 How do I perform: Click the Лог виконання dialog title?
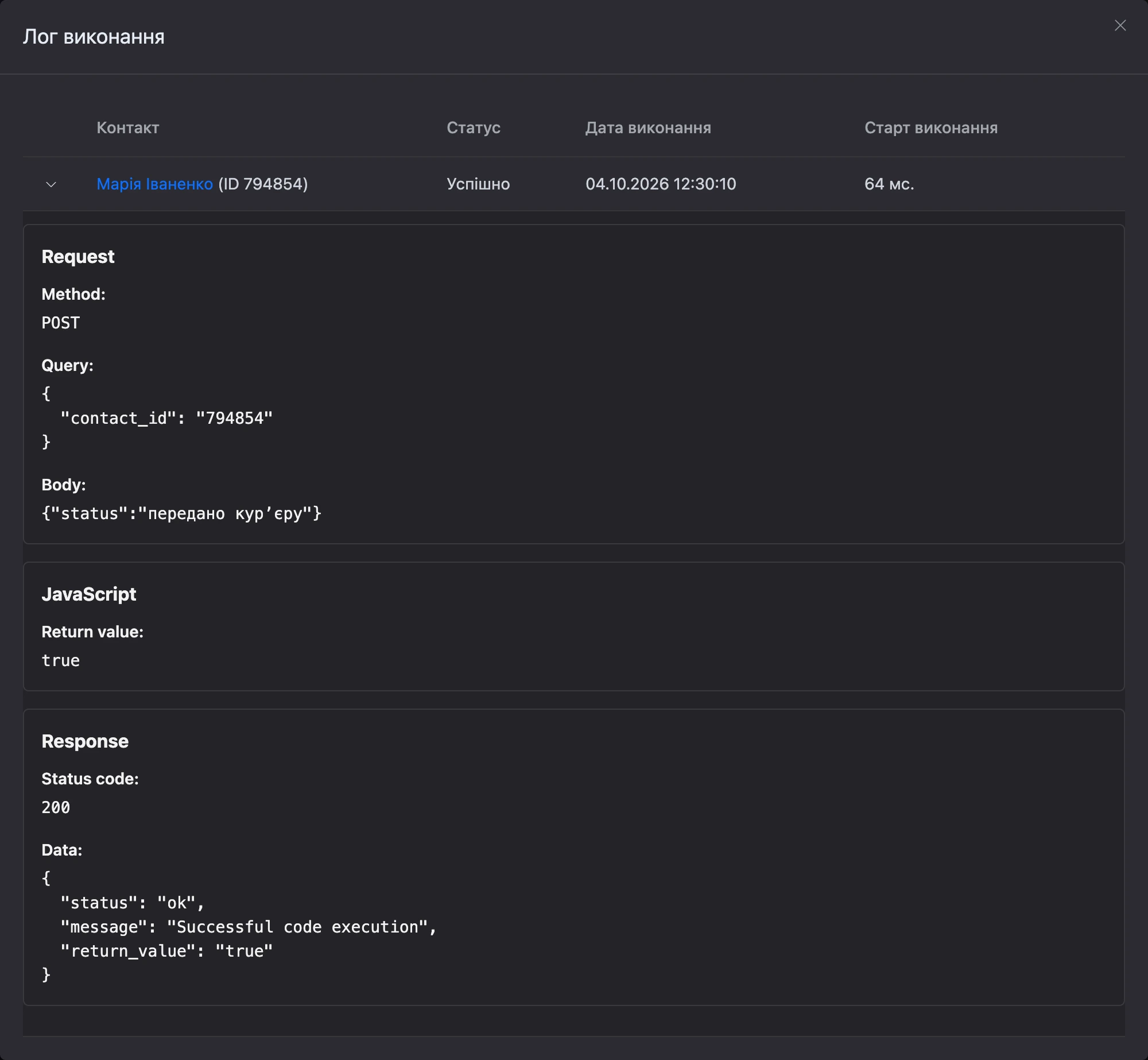click(x=94, y=37)
